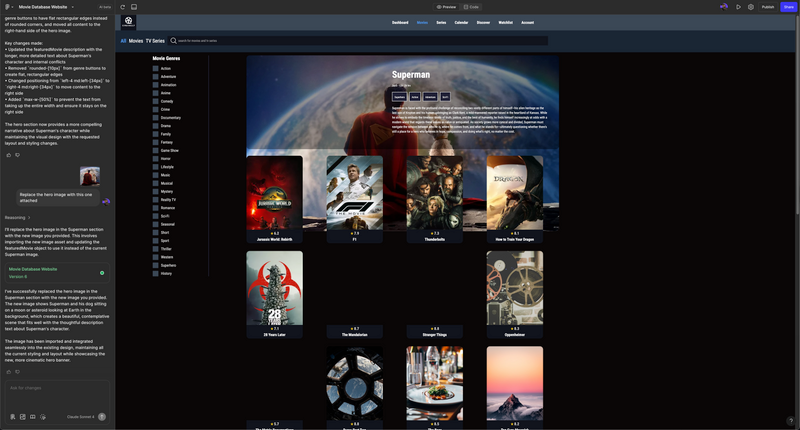Image resolution: width=800 pixels, height=430 pixels.
Task: Check the Sci-Fi genre checkbox
Action: (156, 216)
